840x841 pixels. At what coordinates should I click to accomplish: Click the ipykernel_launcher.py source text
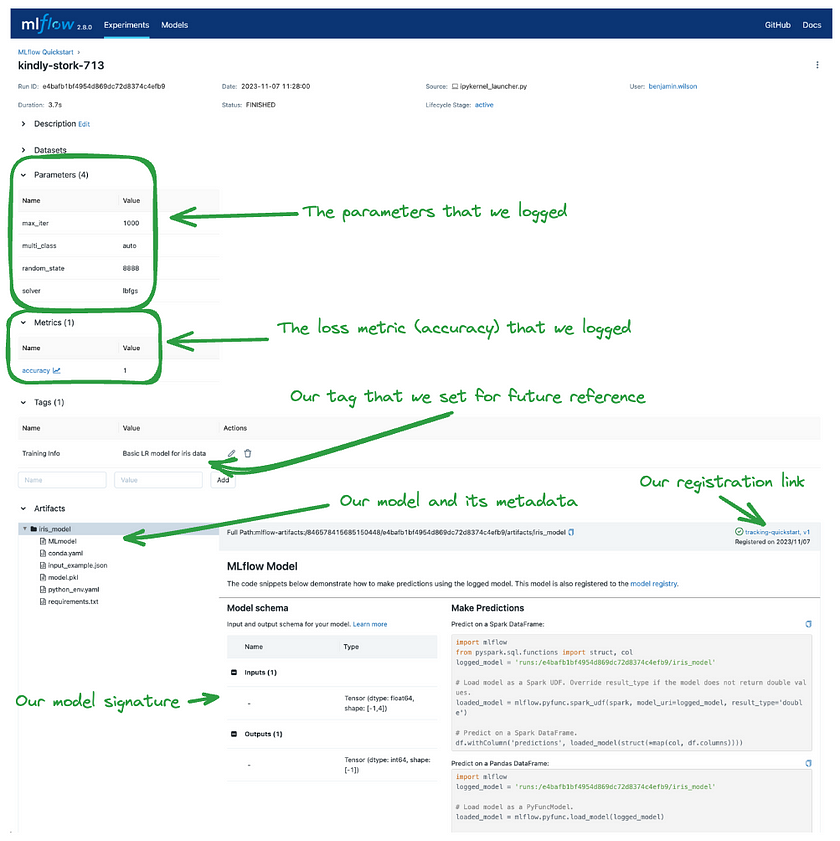(x=493, y=86)
